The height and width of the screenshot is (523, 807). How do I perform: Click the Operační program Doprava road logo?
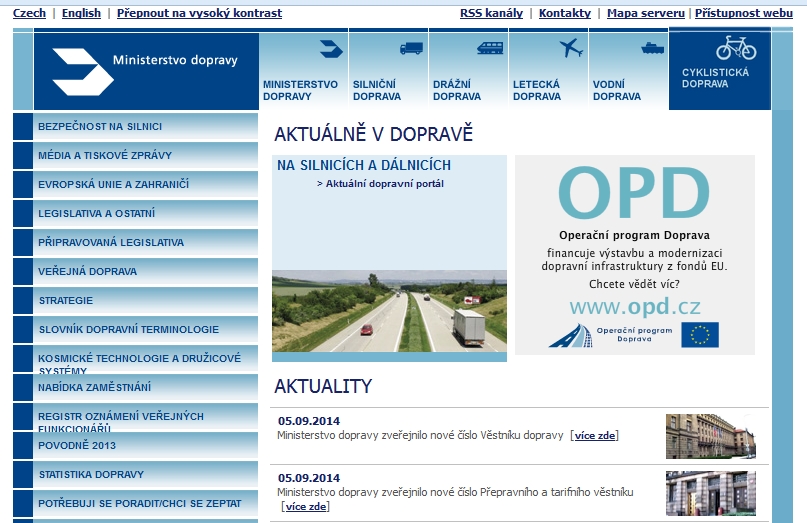570,335
